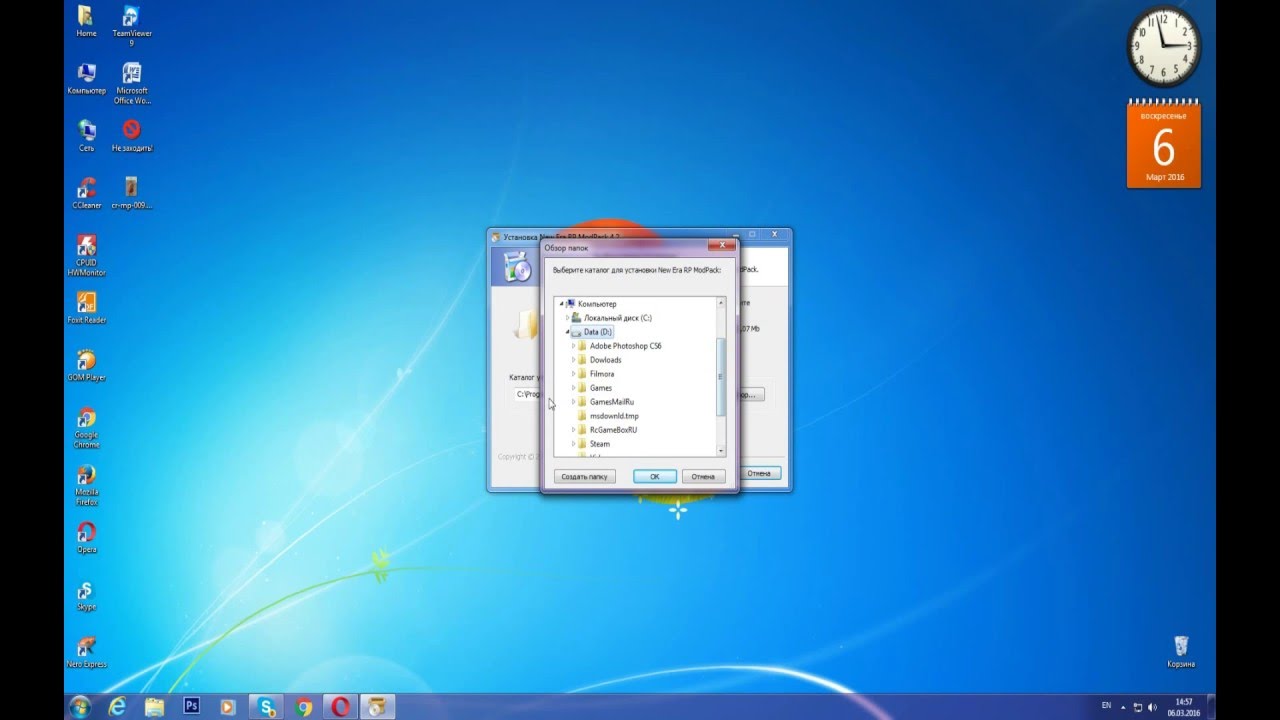1280x720 pixels.
Task: Click Отмена in folder browse dialog
Action: 703,476
